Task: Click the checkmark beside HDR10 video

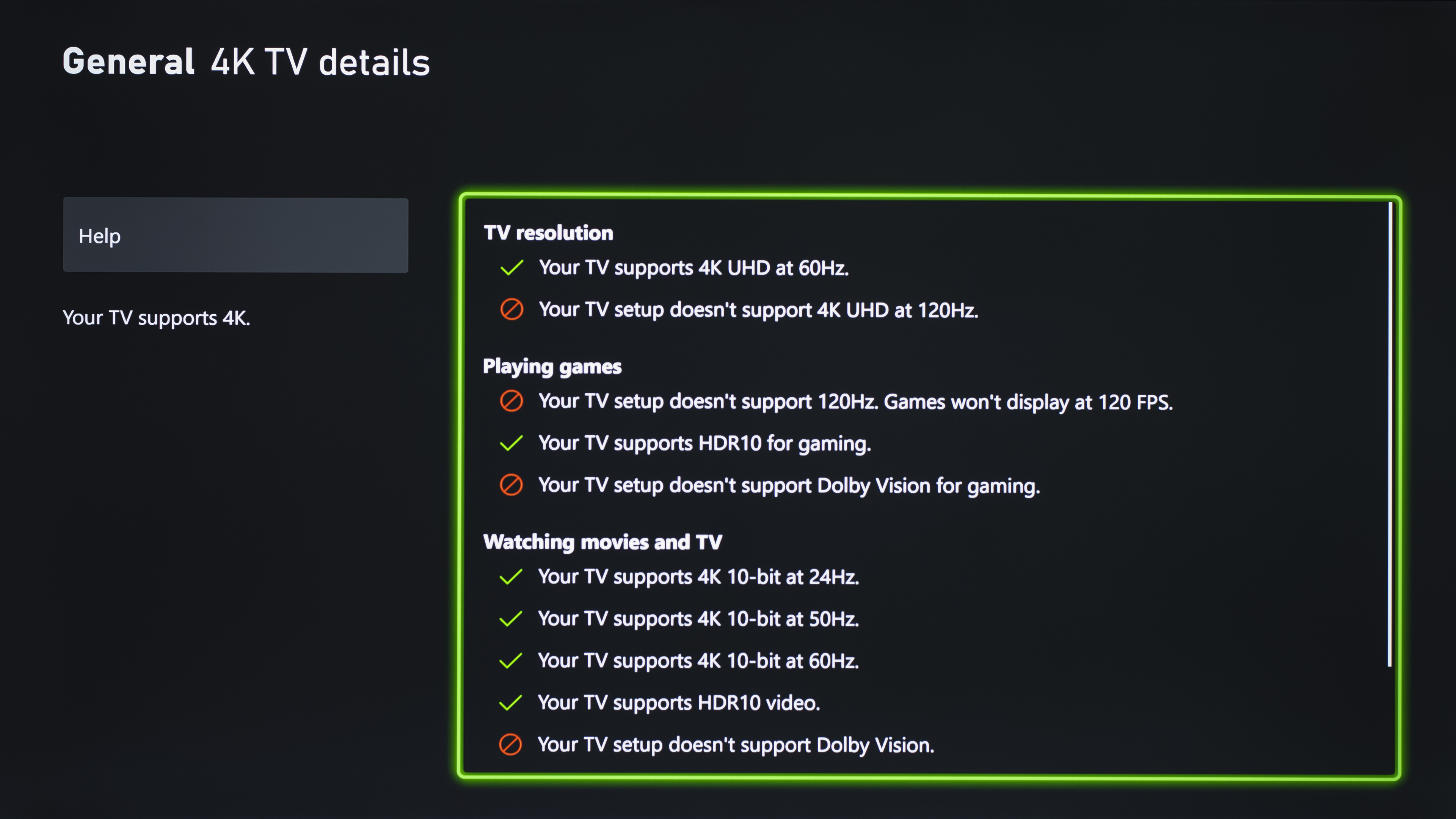Action: [x=511, y=703]
